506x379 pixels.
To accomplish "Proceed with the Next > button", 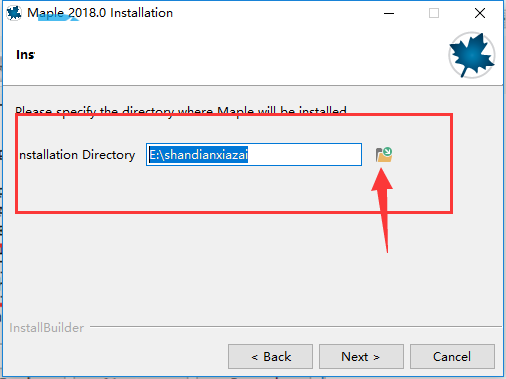I will (x=361, y=357).
